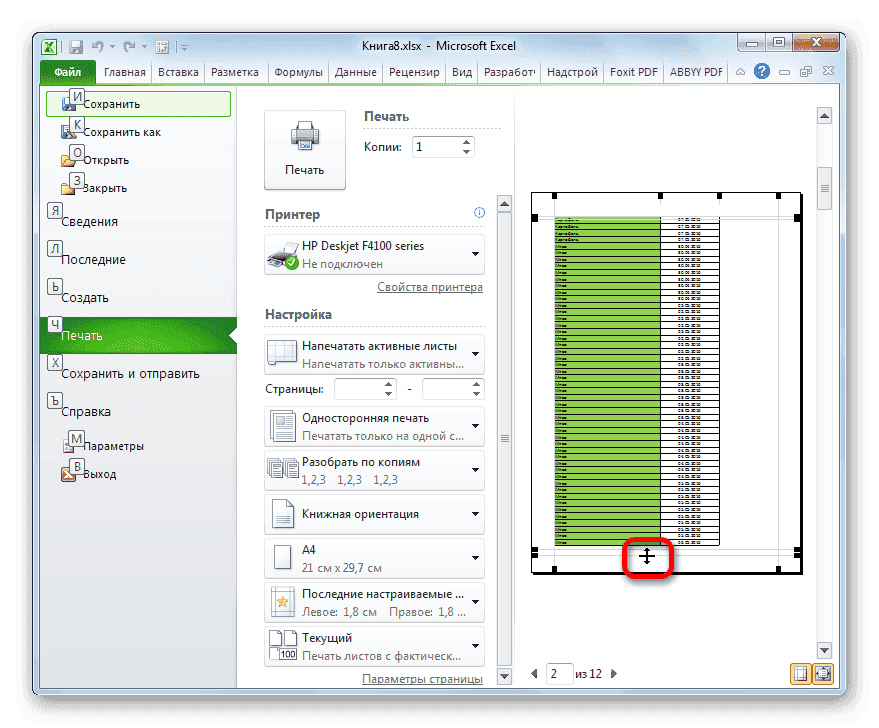Viewport: 879px width, 728px height.
Task: Switch to the Вставка ribbon tab
Action: [178, 71]
